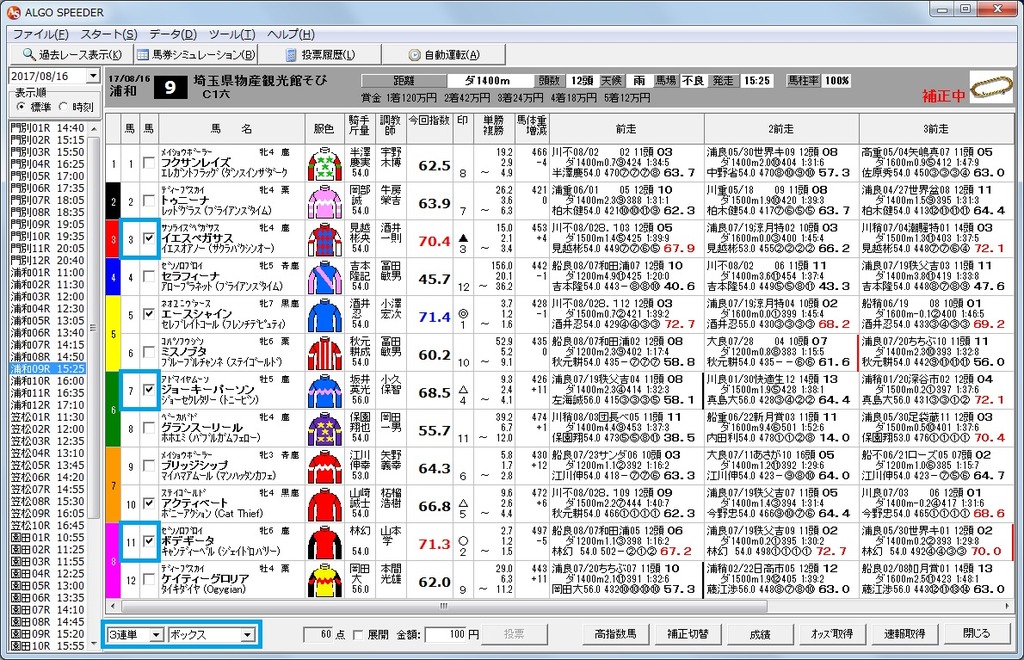Select race 笠松01R 11:30 in the list
The image size is (1024, 660).
[48, 416]
